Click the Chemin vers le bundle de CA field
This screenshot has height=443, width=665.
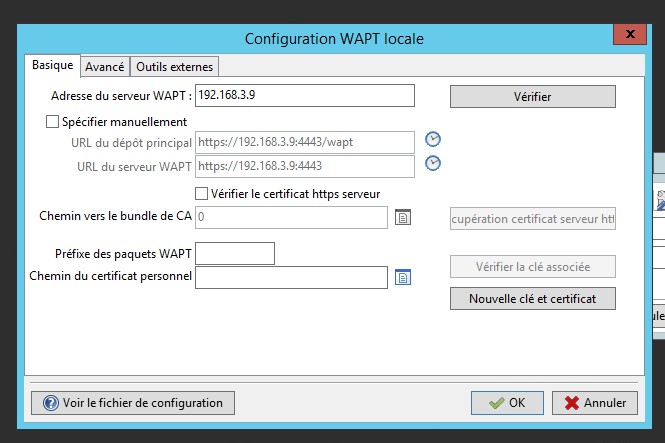(291, 217)
